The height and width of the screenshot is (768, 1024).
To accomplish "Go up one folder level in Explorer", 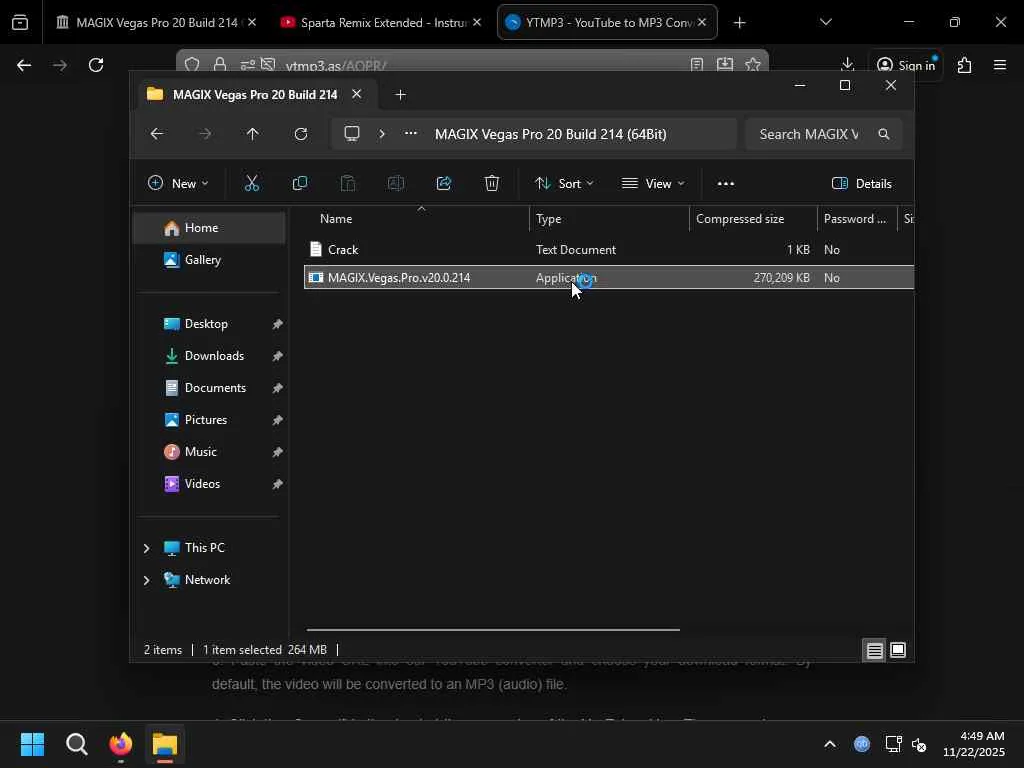I will click(253, 134).
